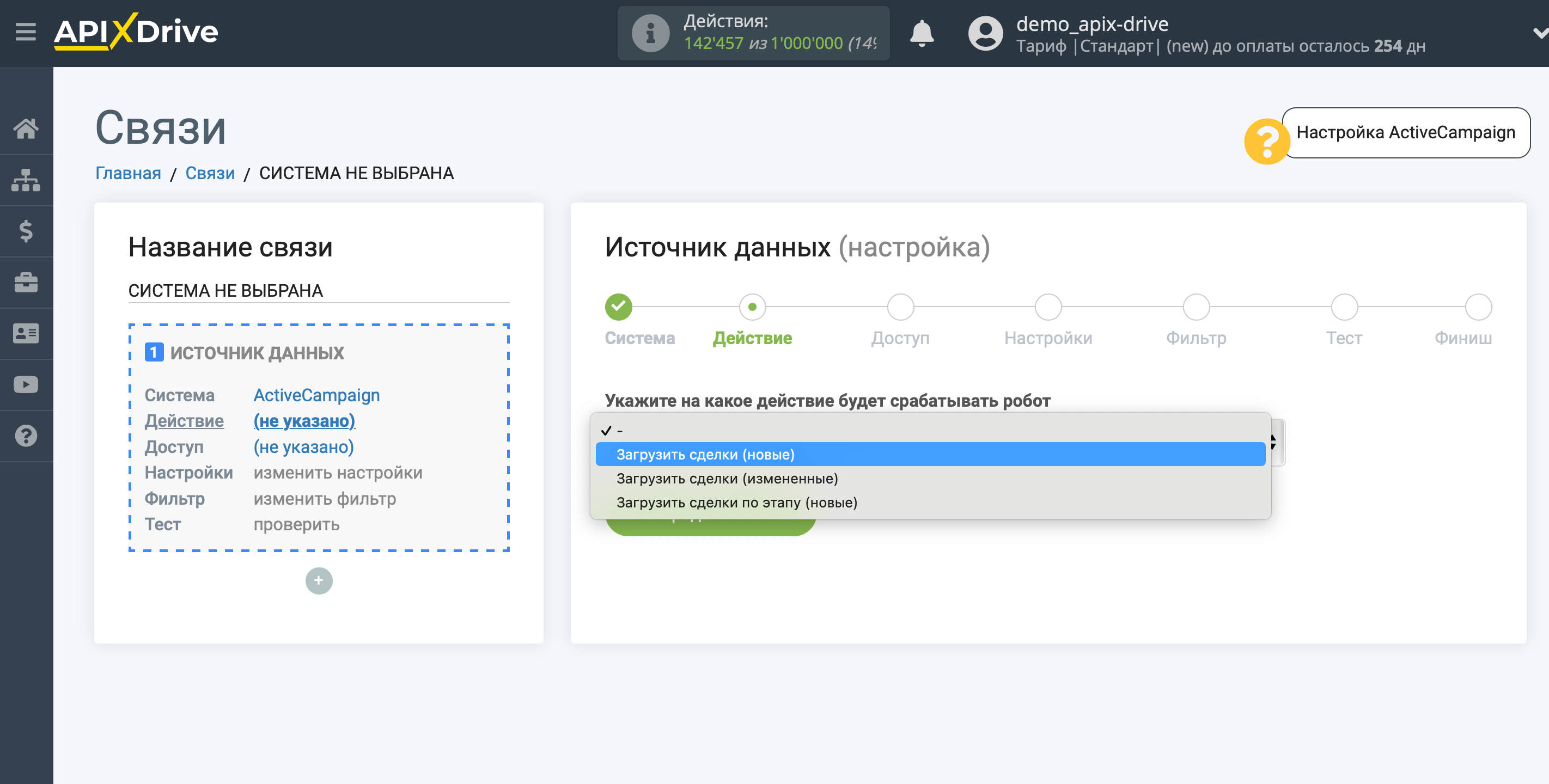Follow the Связи breadcrumb link
1549x784 pixels.
point(210,173)
